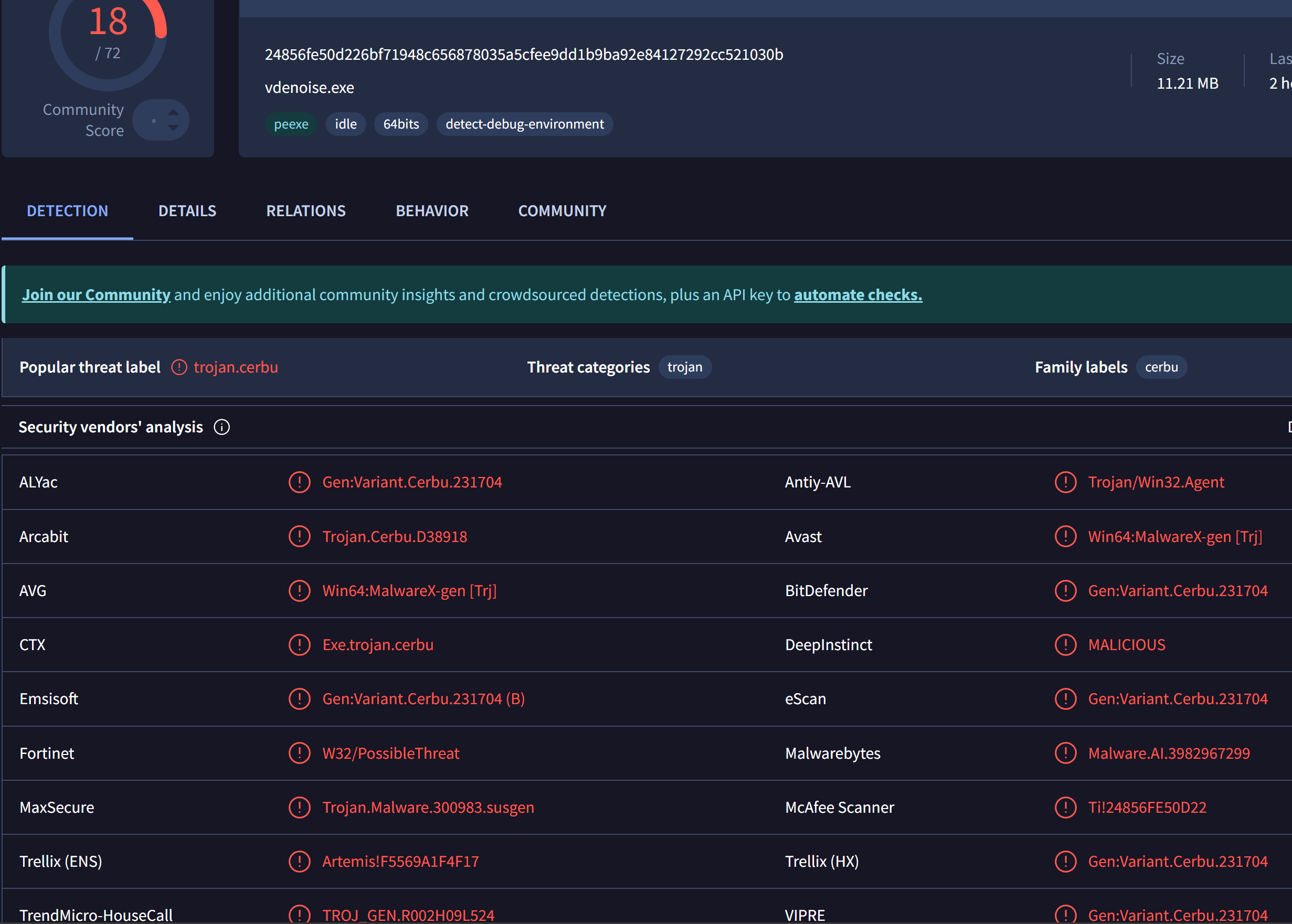This screenshot has height=924, width=1292.
Task: Click the alert icon in McAfee Scanner row
Action: pyautogui.click(x=1066, y=808)
